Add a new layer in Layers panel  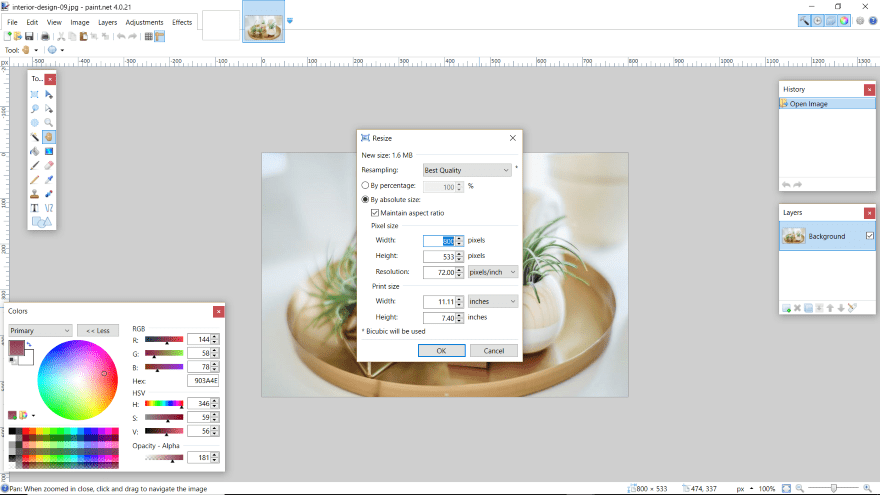pos(787,307)
